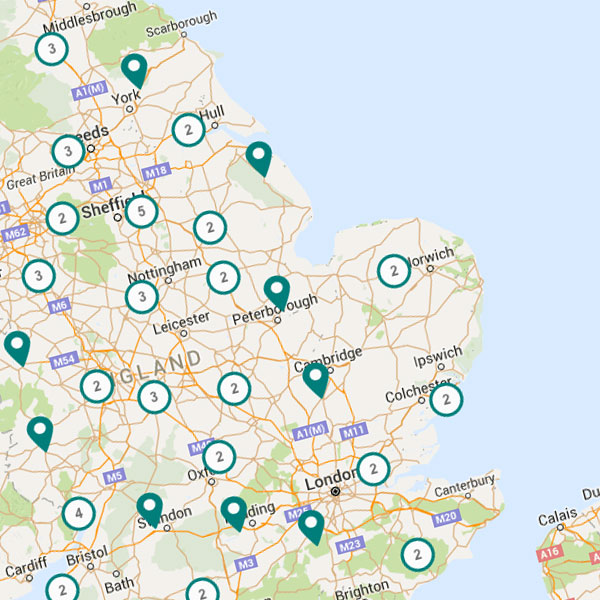
Task: Select the map pin above York
Action: tap(134, 71)
